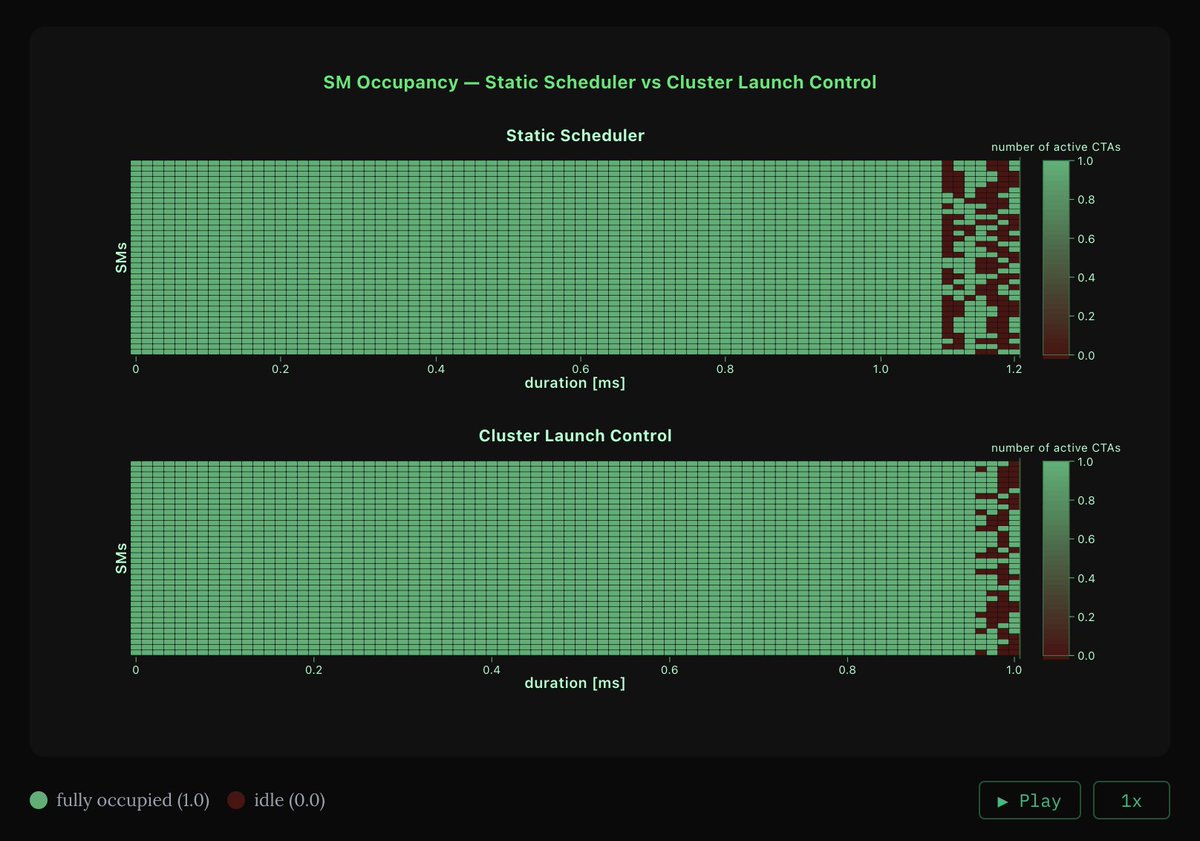Click number of active CTAs label of the Static Scheduler colorbar
Image resolution: width=1200 pixels, height=841 pixels.
(x=1056, y=147)
